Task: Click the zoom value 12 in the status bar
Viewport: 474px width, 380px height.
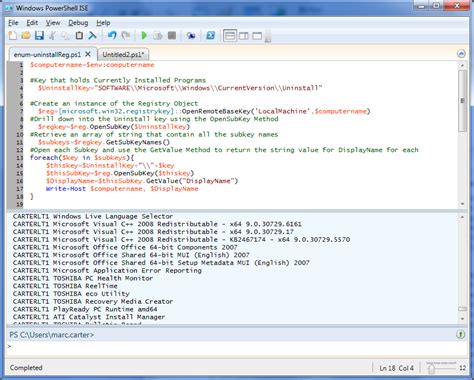Action: 462,368
